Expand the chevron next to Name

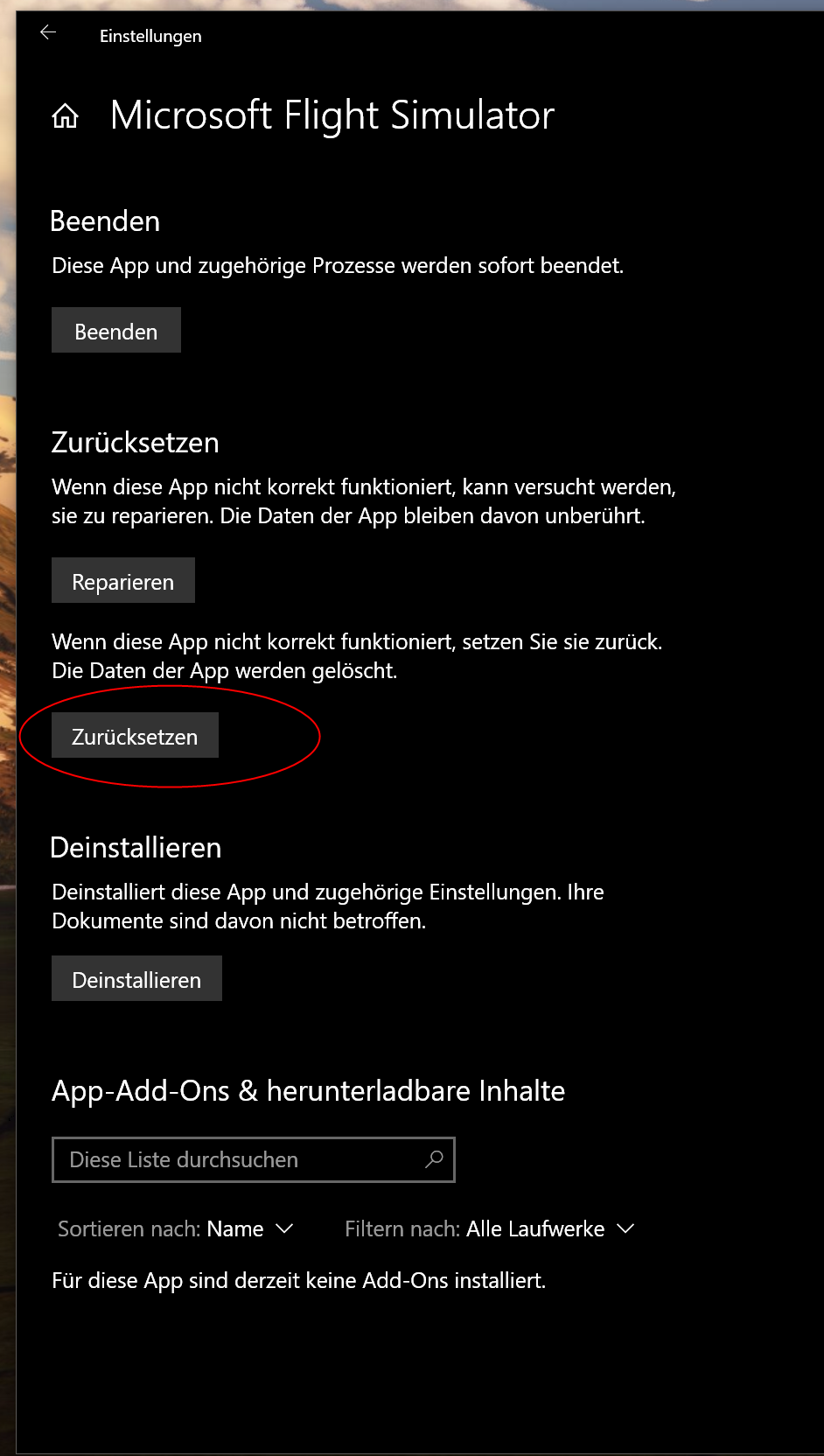point(284,1228)
